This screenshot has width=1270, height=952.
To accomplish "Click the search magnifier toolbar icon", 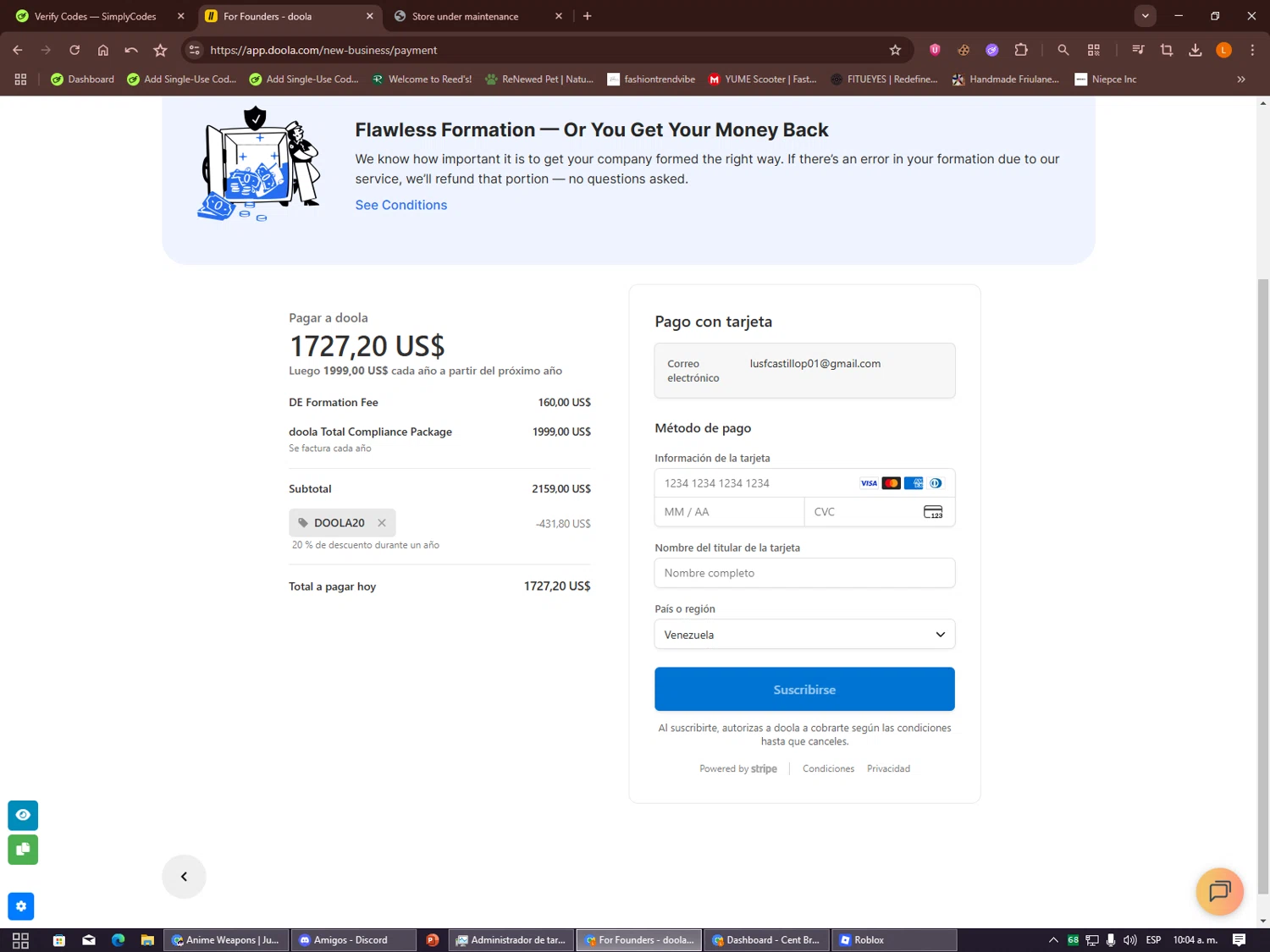I will [x=1063, y=50].
